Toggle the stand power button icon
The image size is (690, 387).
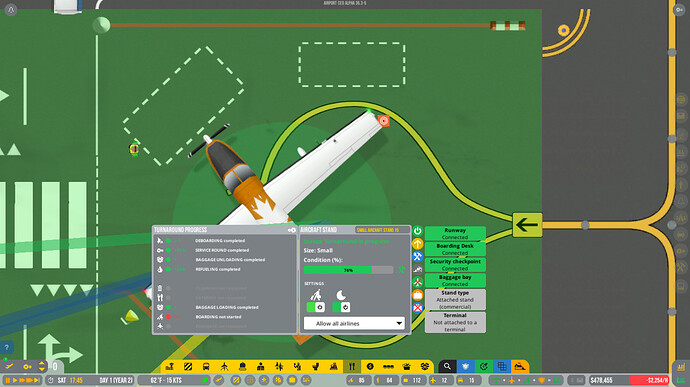417,230
